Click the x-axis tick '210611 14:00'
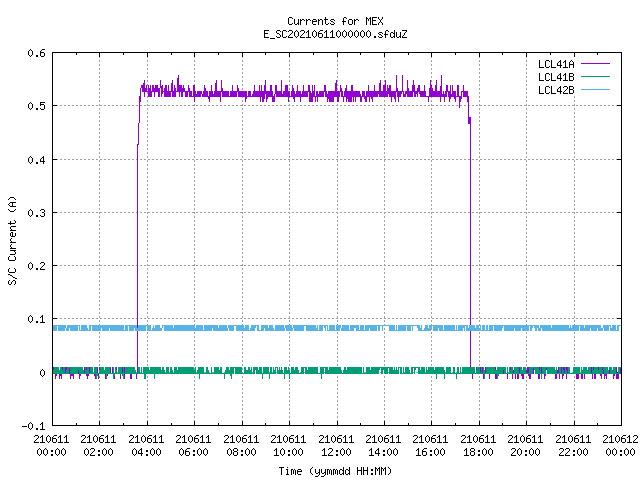 point(383,446)
